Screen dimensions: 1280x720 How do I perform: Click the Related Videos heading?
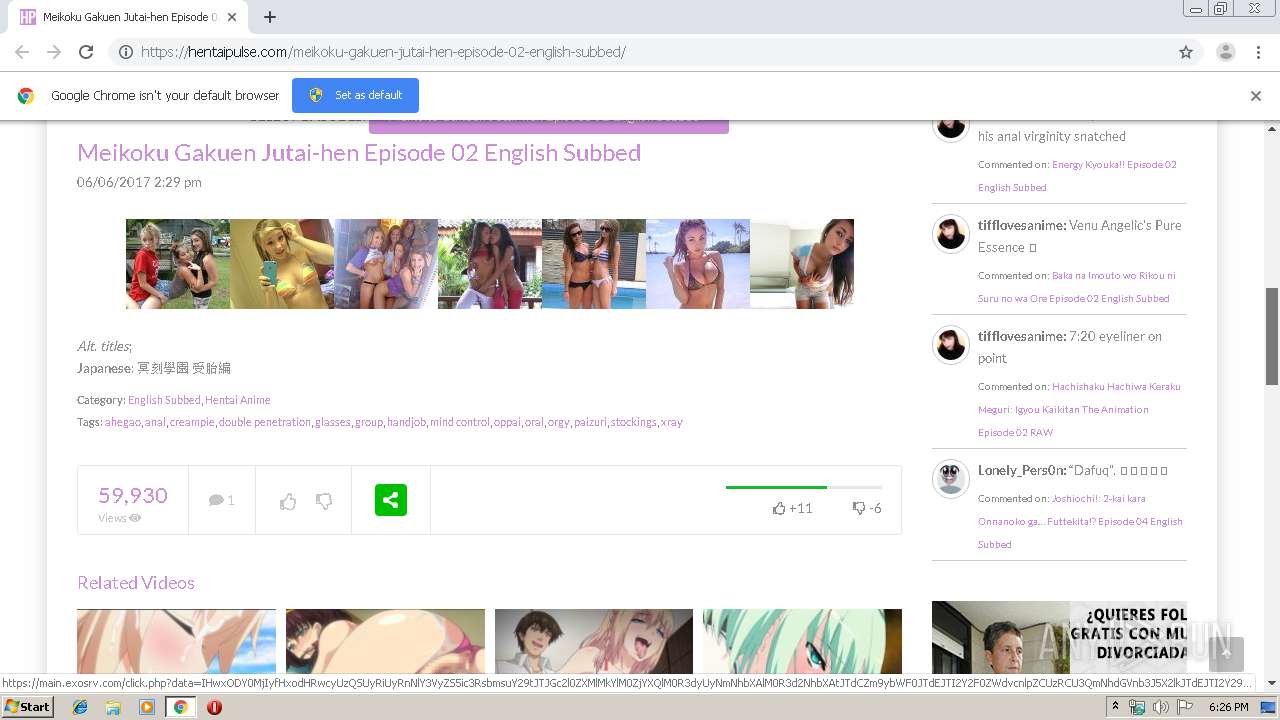click(x=136, y=583)
